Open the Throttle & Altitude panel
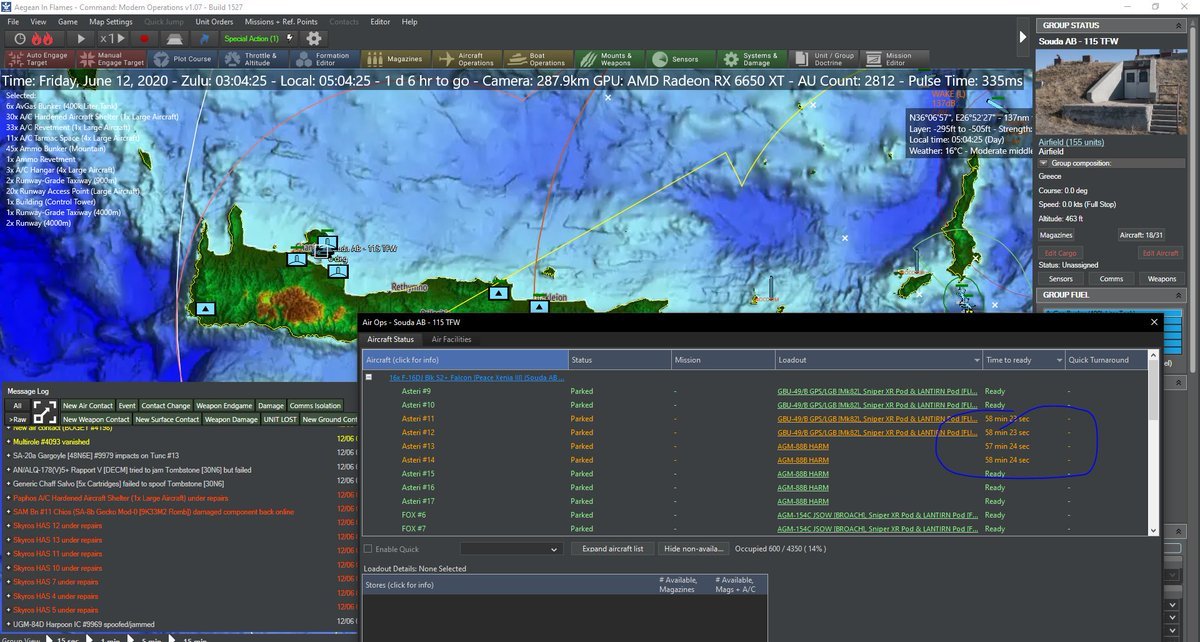 click(x=253, y=59)
